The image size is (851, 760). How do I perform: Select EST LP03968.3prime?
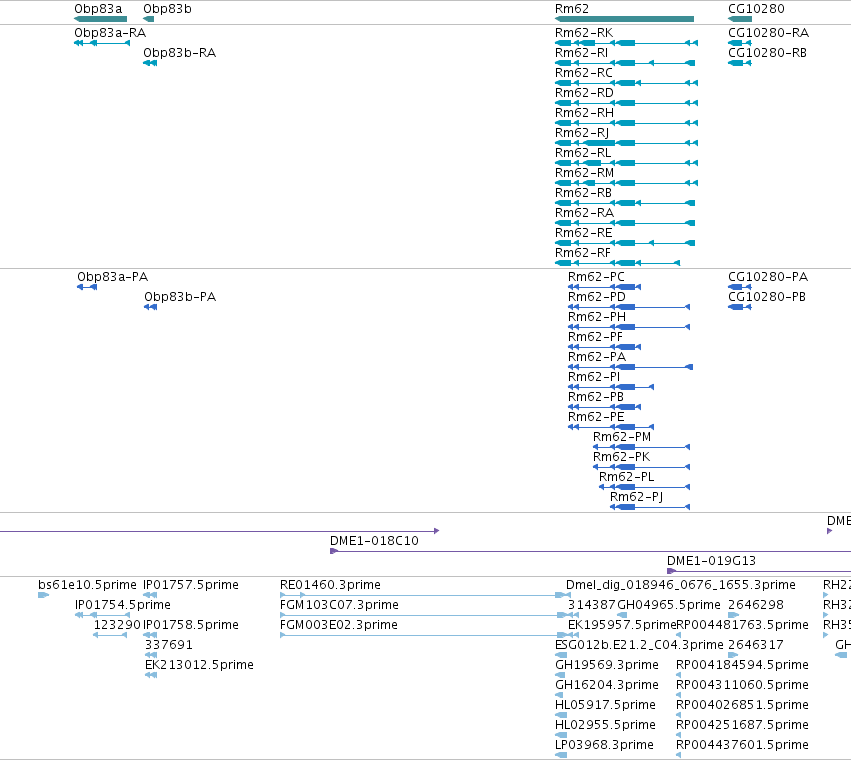(561, 755)
